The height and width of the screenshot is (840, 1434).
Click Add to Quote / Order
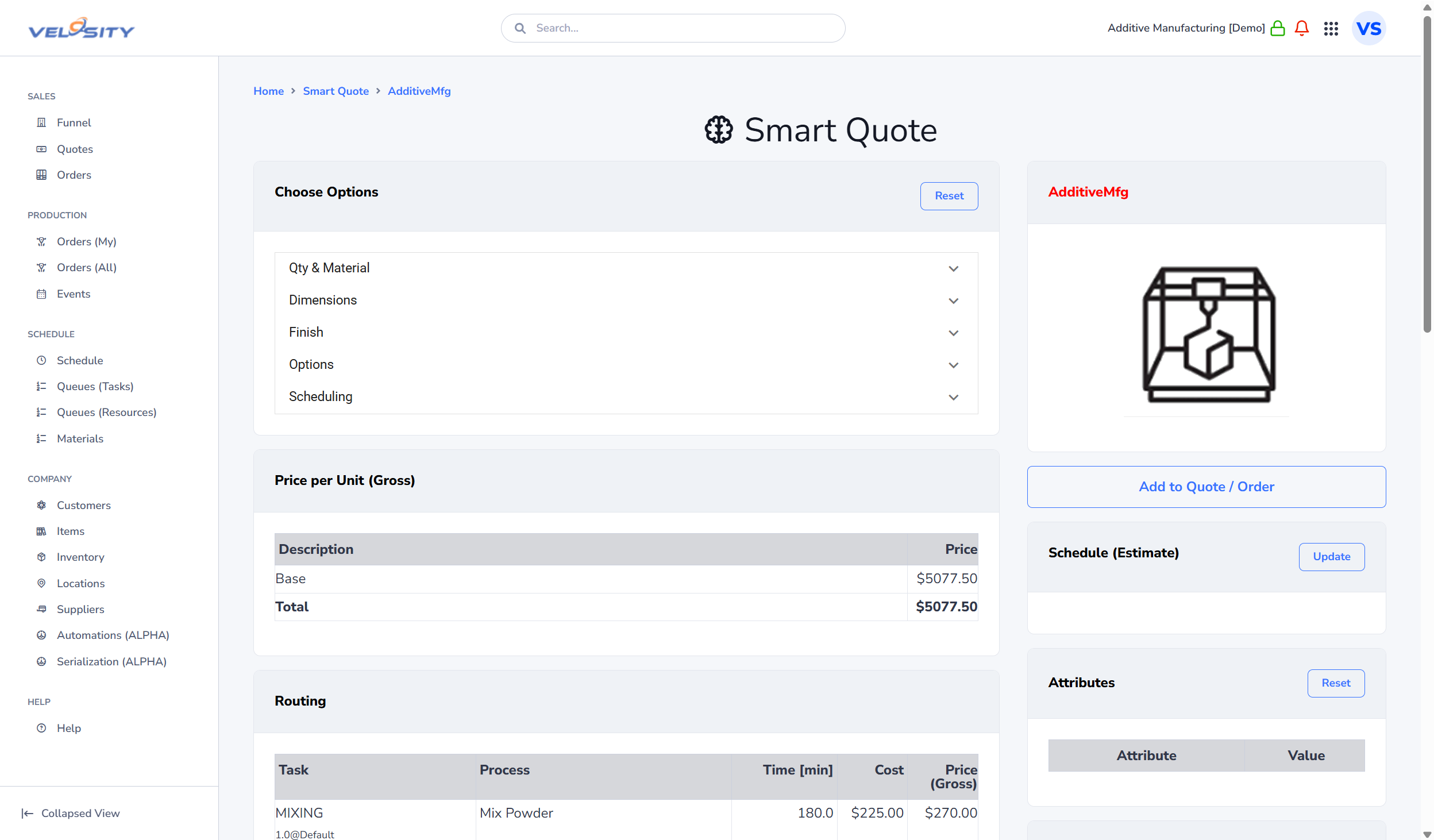[1206, 487]
